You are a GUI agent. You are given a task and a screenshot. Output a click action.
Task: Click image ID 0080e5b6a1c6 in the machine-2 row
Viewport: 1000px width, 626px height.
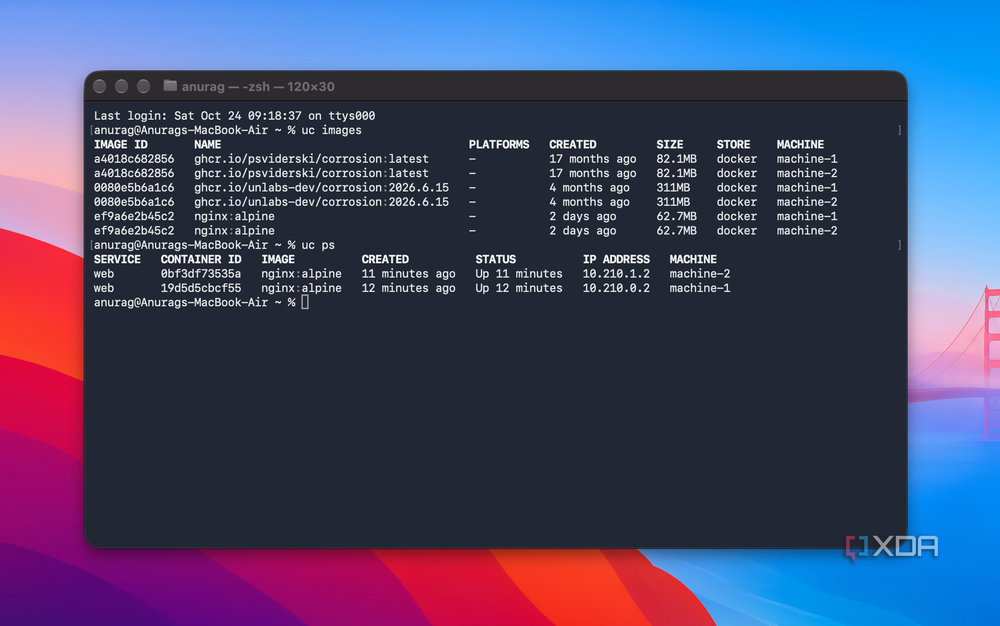tap(134, 202)
